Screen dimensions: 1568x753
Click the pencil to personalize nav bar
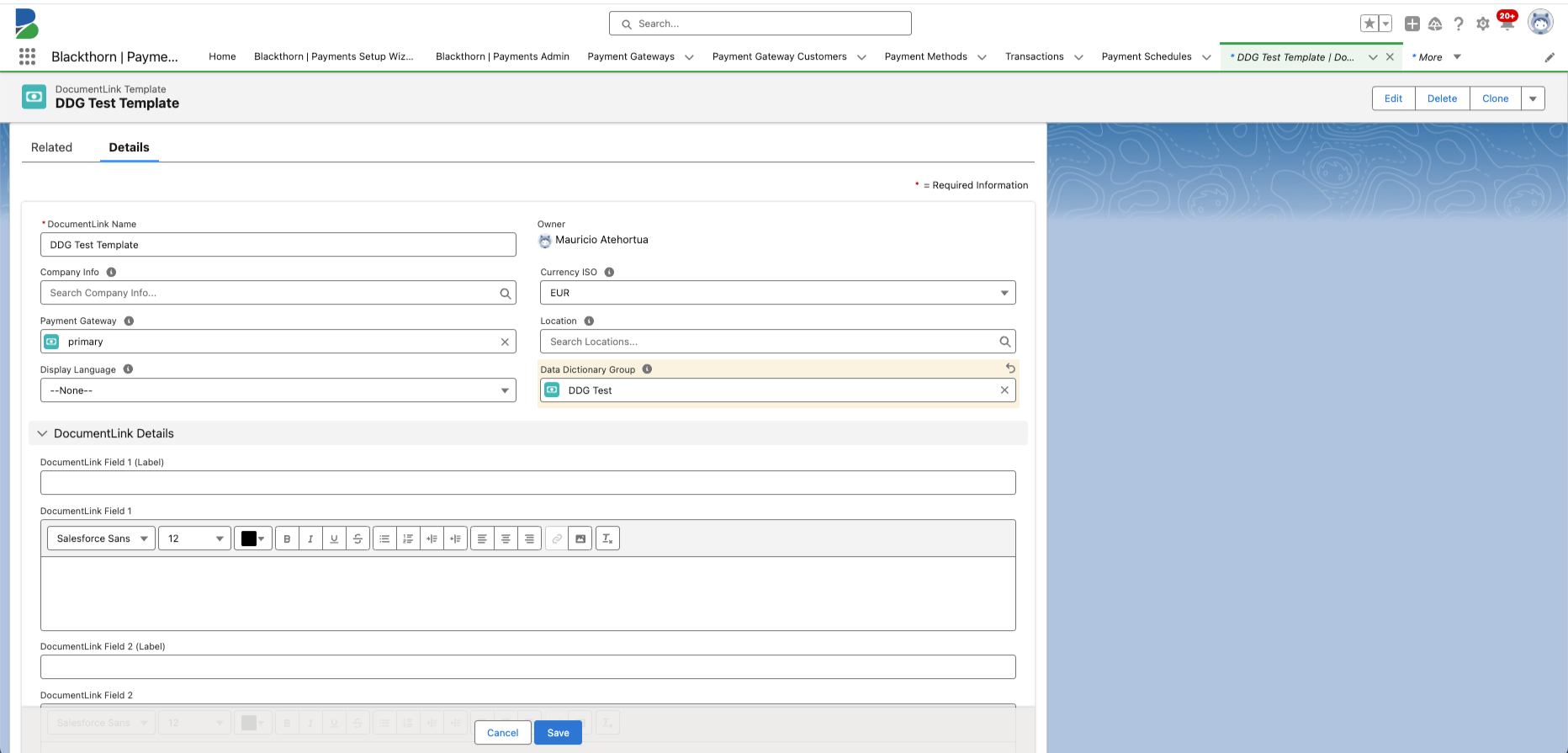point(1549,57)
